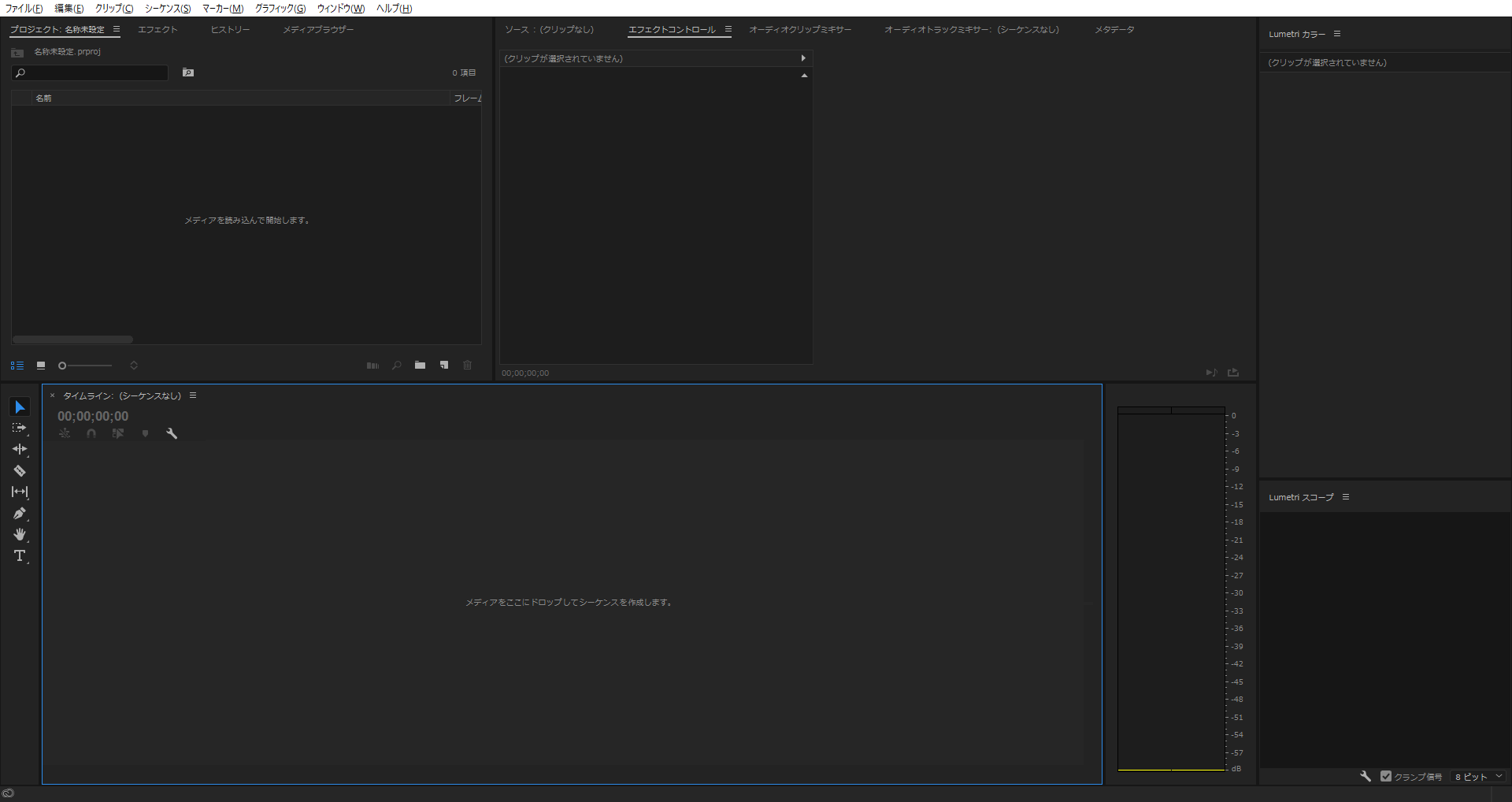Create a new bin with folder icon
1512x802 pixels.
click(x=421, y=366)
